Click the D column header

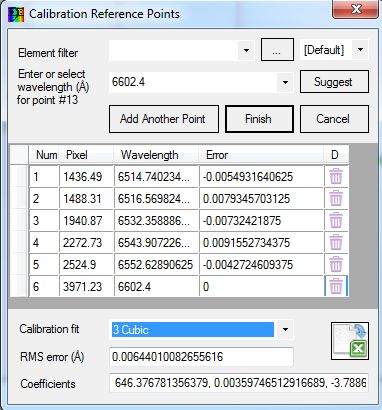[x=336, y=155]
